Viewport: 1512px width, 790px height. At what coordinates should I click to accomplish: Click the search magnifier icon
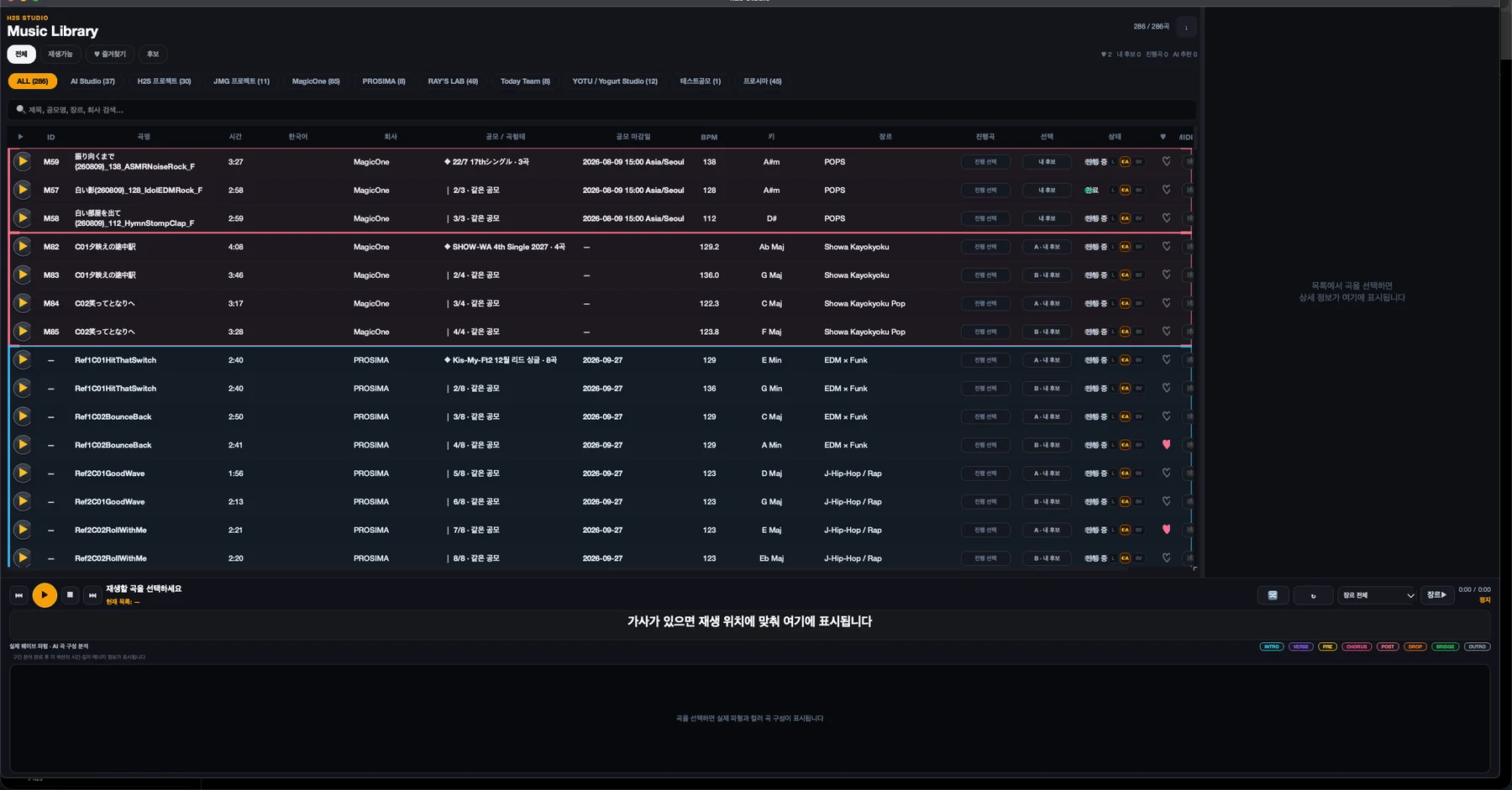point(20,109)
